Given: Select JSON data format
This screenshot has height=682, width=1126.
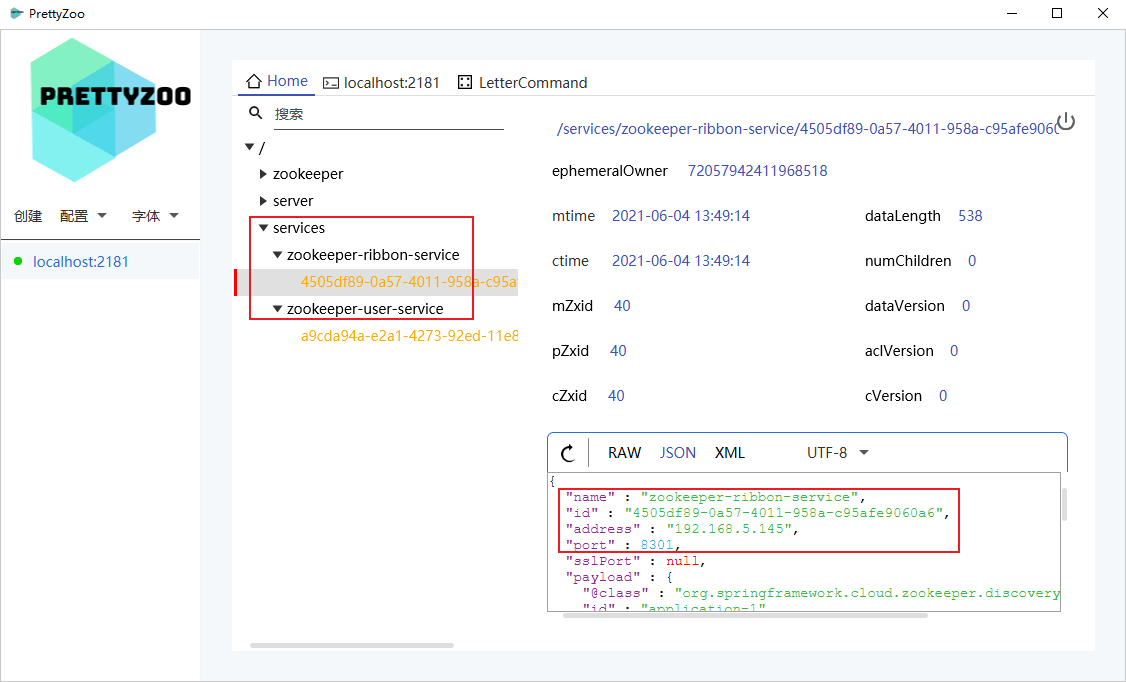Looking at the screenshot, I should pos(678,453).
